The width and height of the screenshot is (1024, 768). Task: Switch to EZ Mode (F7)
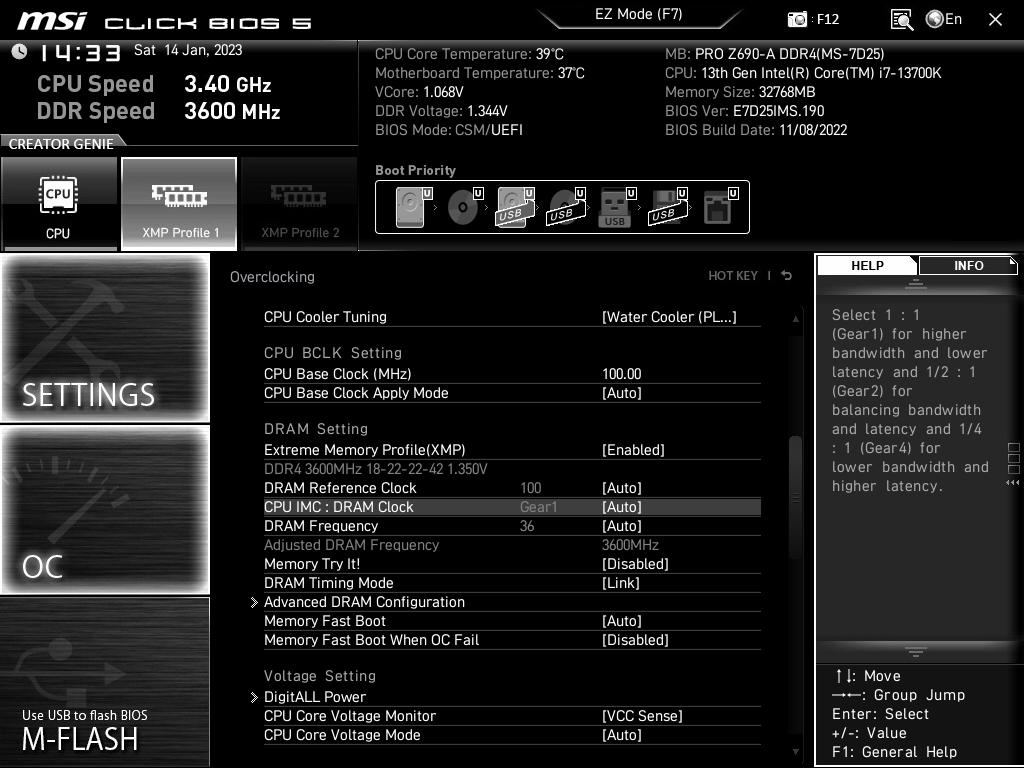click(639, 14)
